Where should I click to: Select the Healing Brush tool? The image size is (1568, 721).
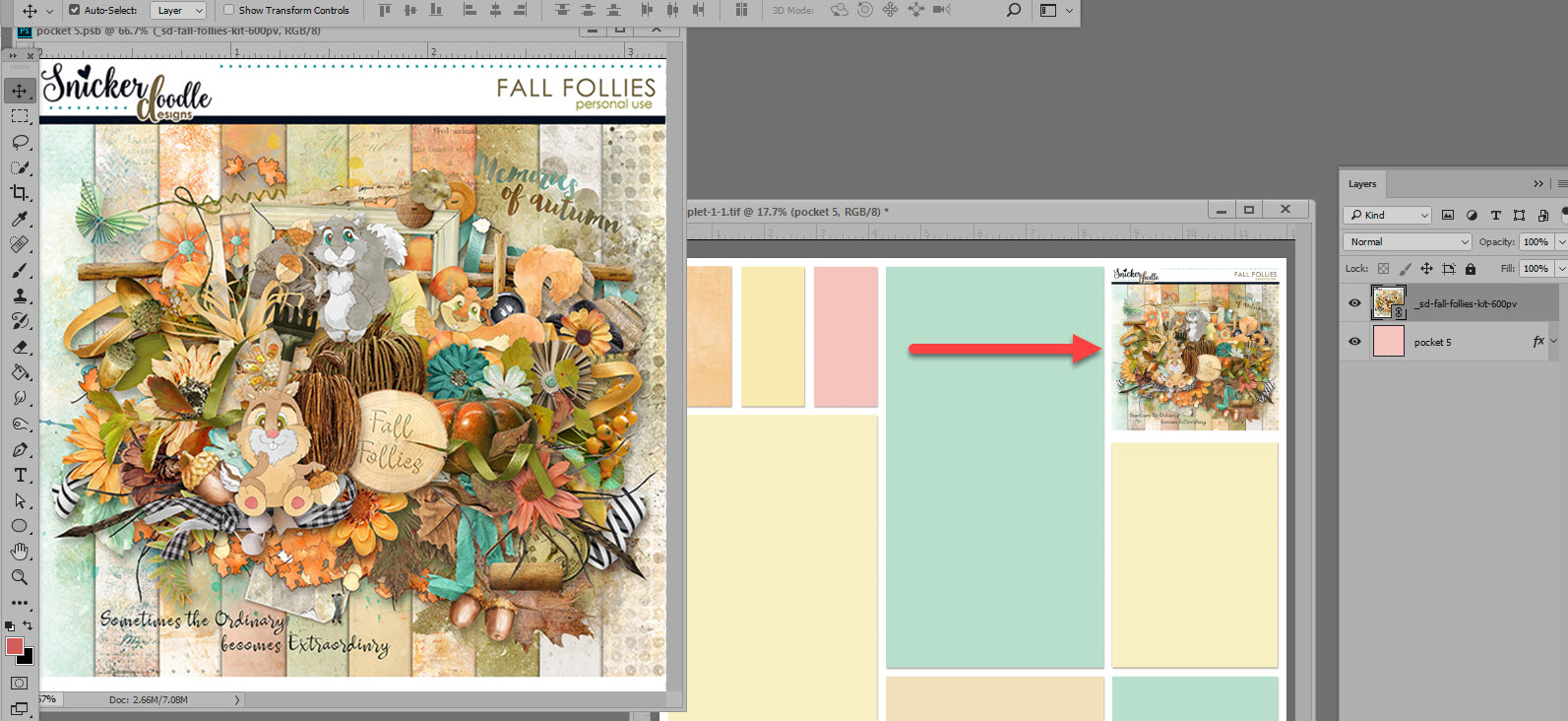coord(20,244)
